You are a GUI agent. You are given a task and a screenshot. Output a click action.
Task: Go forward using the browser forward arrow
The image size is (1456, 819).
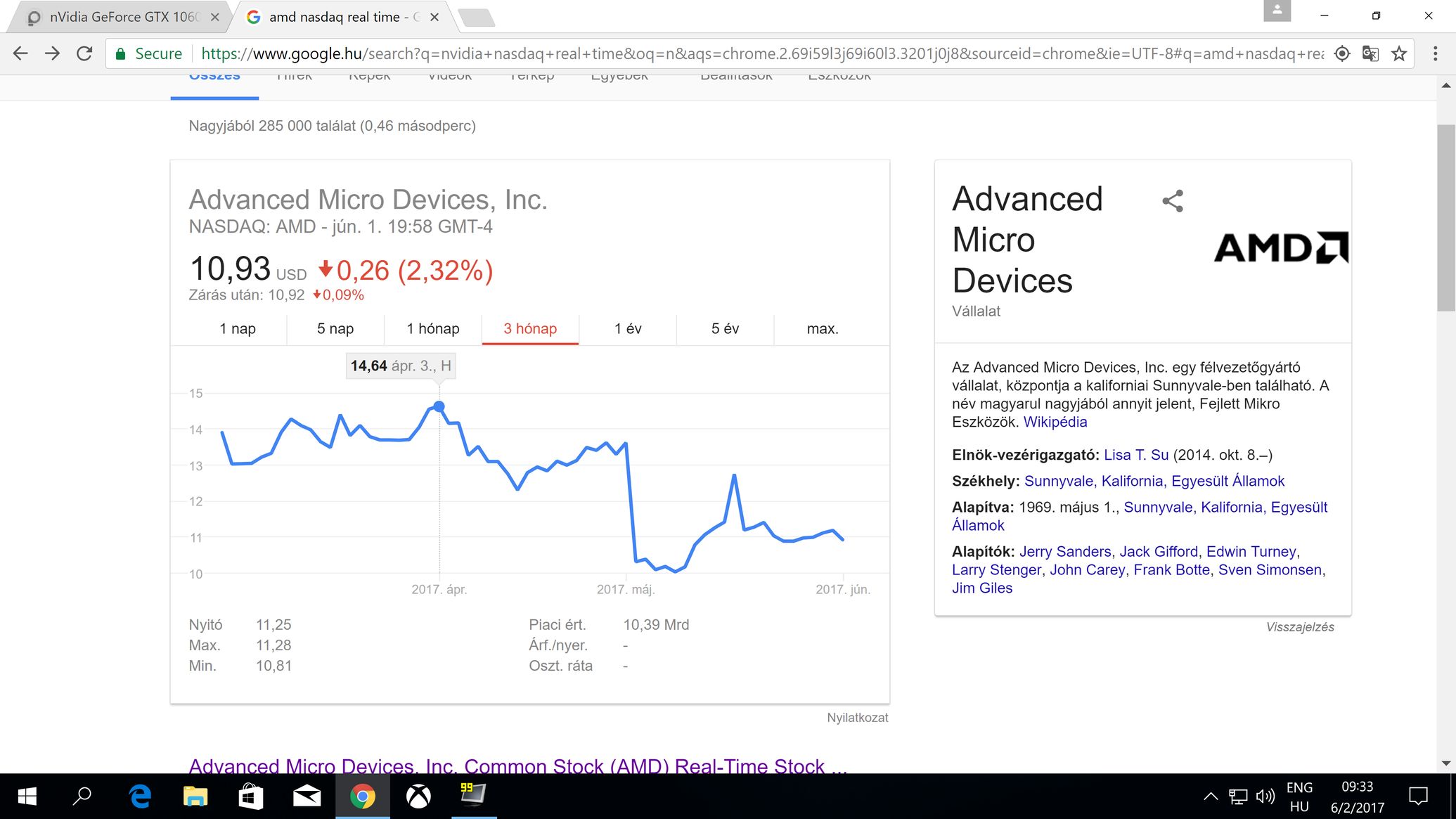[53, 53]
